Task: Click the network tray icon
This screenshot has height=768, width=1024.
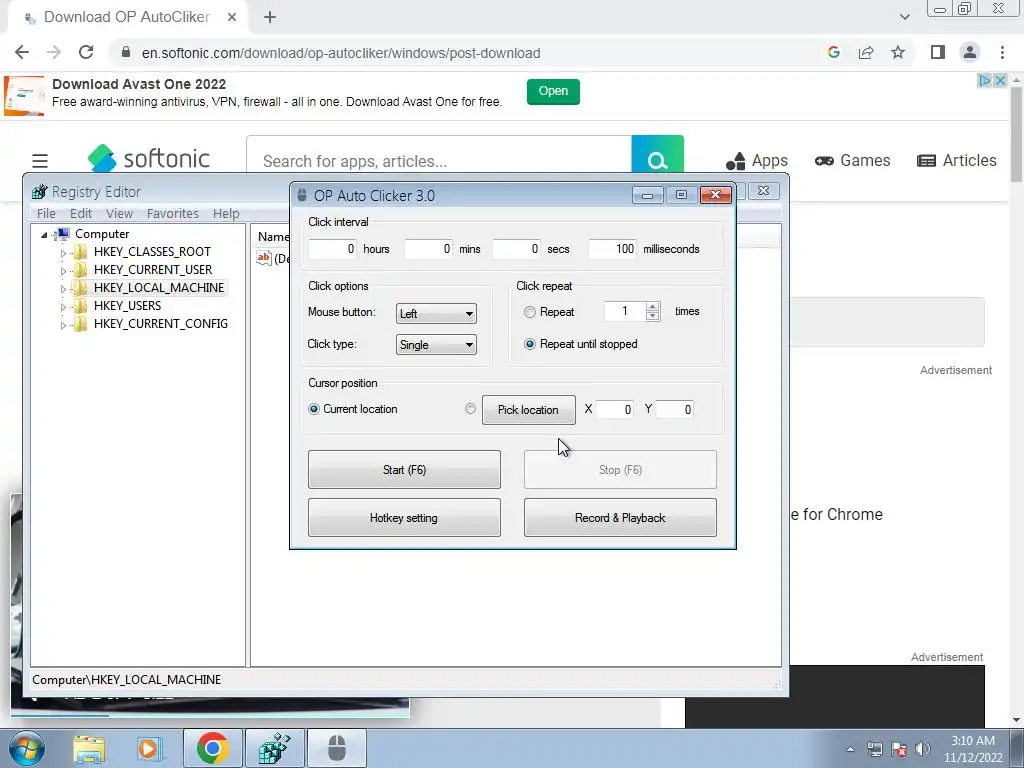Action: pos(874,749)
